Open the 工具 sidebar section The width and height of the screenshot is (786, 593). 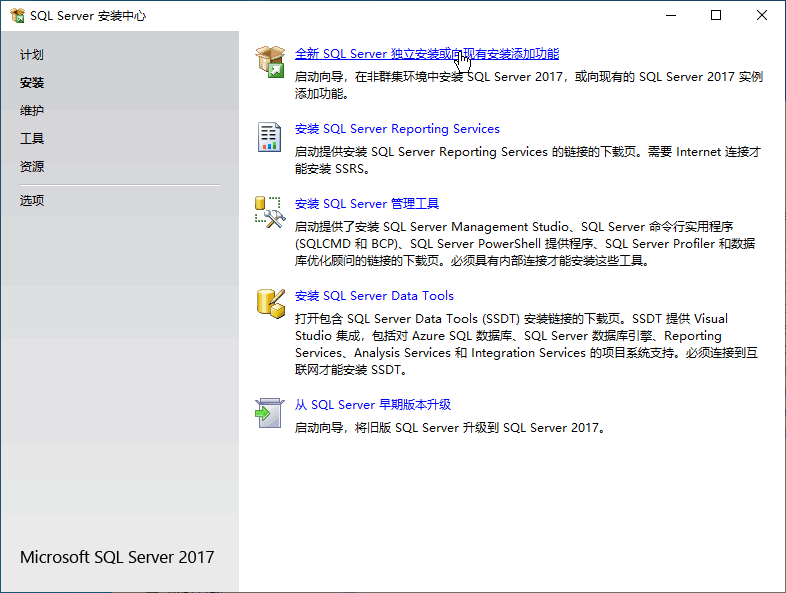pos(32,139)
